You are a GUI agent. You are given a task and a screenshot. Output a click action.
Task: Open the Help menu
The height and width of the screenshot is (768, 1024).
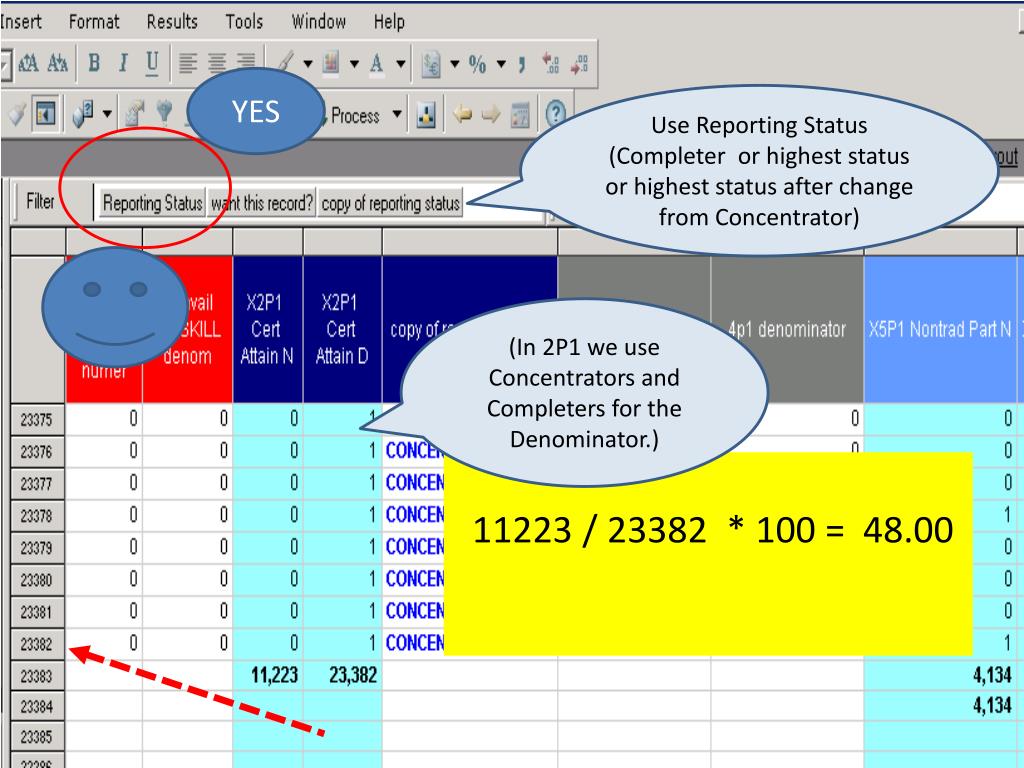[389, 22]
